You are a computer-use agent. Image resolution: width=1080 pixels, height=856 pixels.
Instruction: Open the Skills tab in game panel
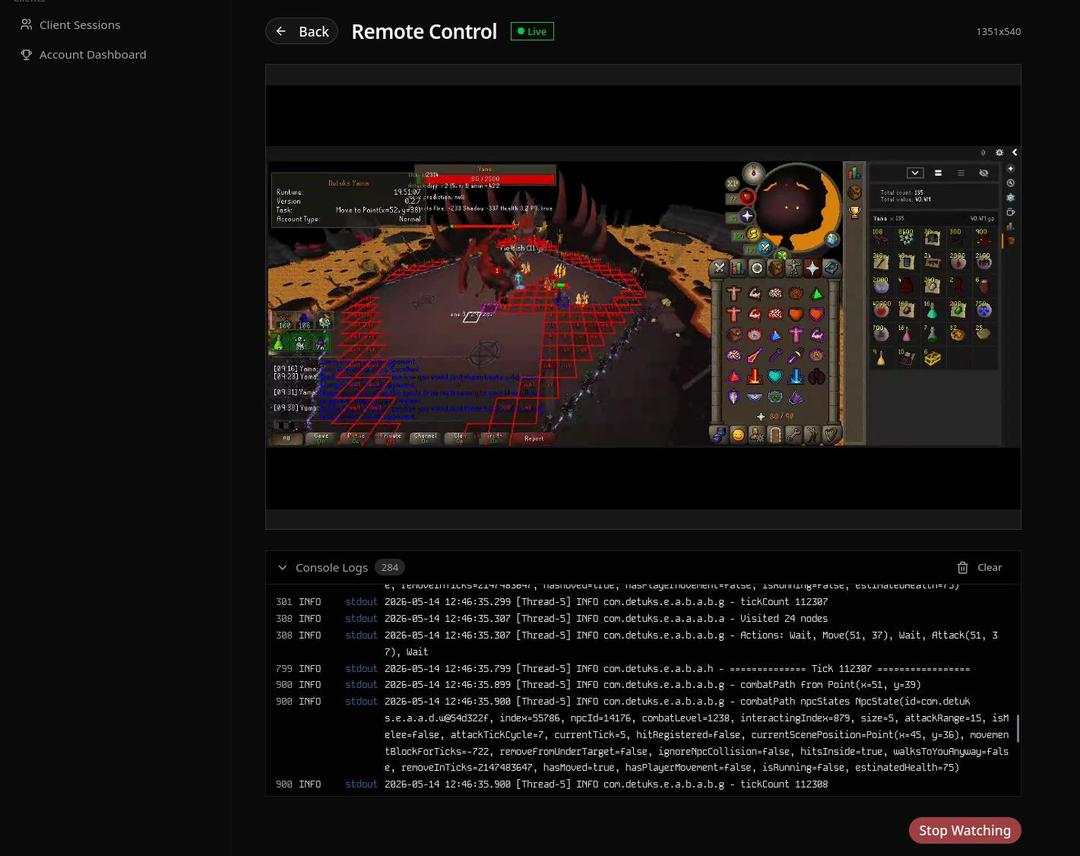click(x=738, y=268)
